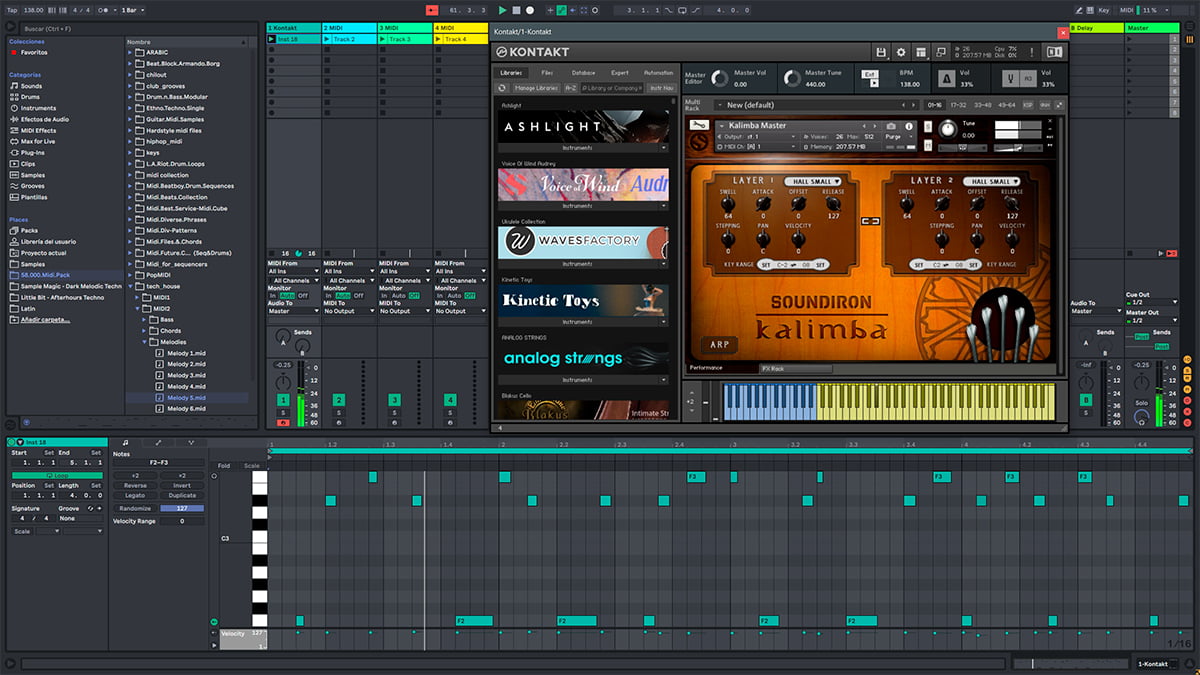
Task: Toggle the layer link icon between layers
Action: point(870,221)
